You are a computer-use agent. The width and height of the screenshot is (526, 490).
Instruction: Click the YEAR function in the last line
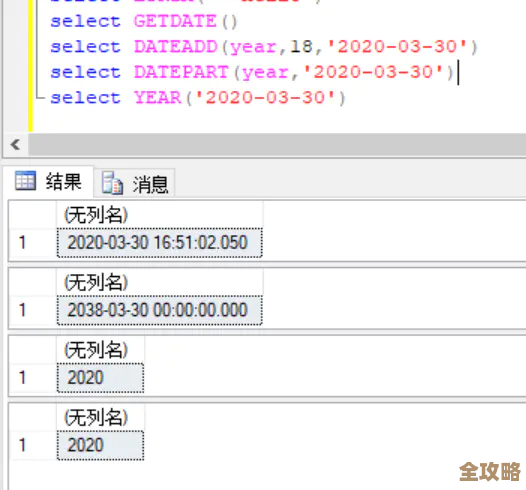[158, 98]
